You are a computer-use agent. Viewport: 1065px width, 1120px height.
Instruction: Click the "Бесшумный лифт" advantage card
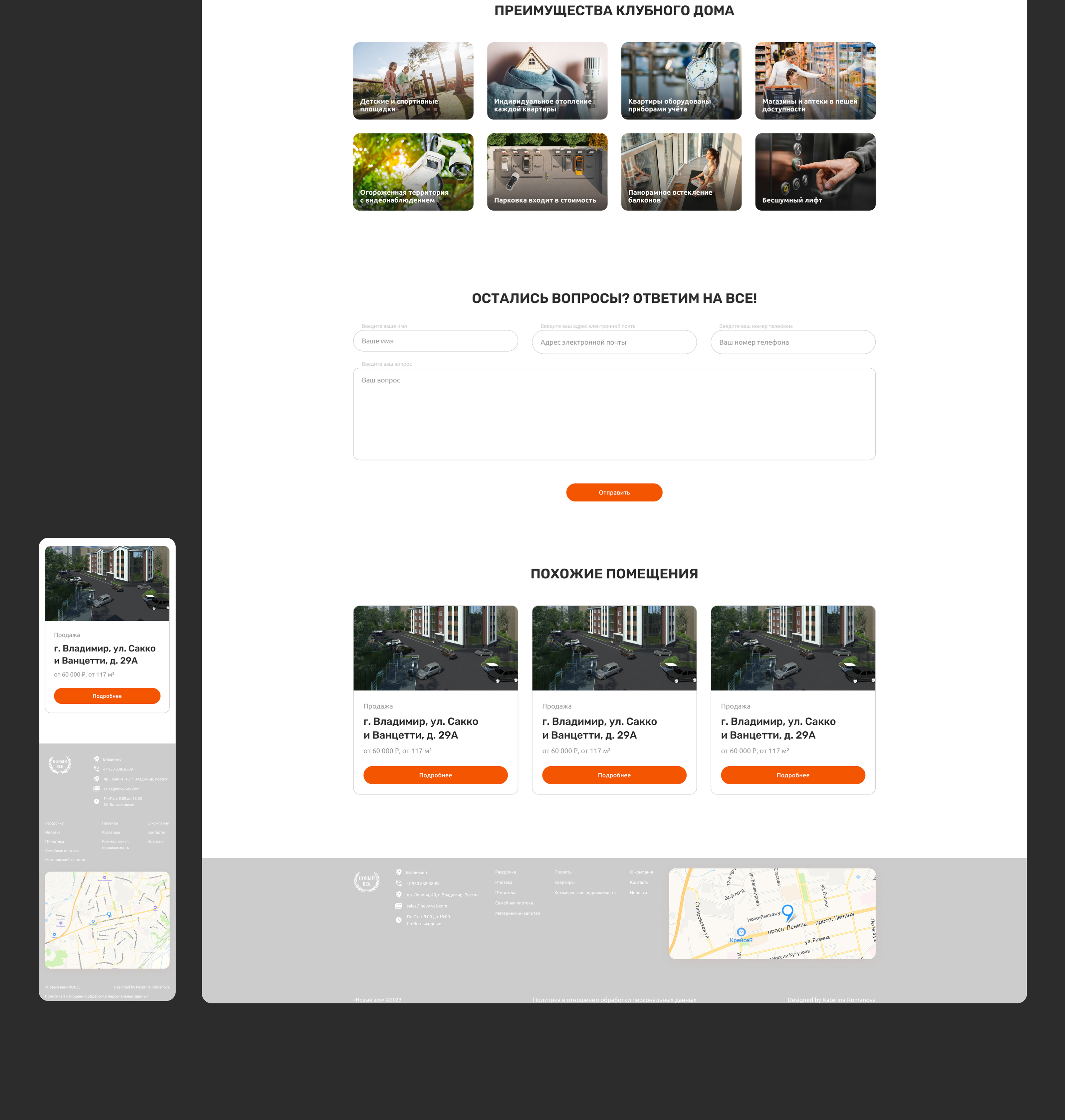[815, 172]
